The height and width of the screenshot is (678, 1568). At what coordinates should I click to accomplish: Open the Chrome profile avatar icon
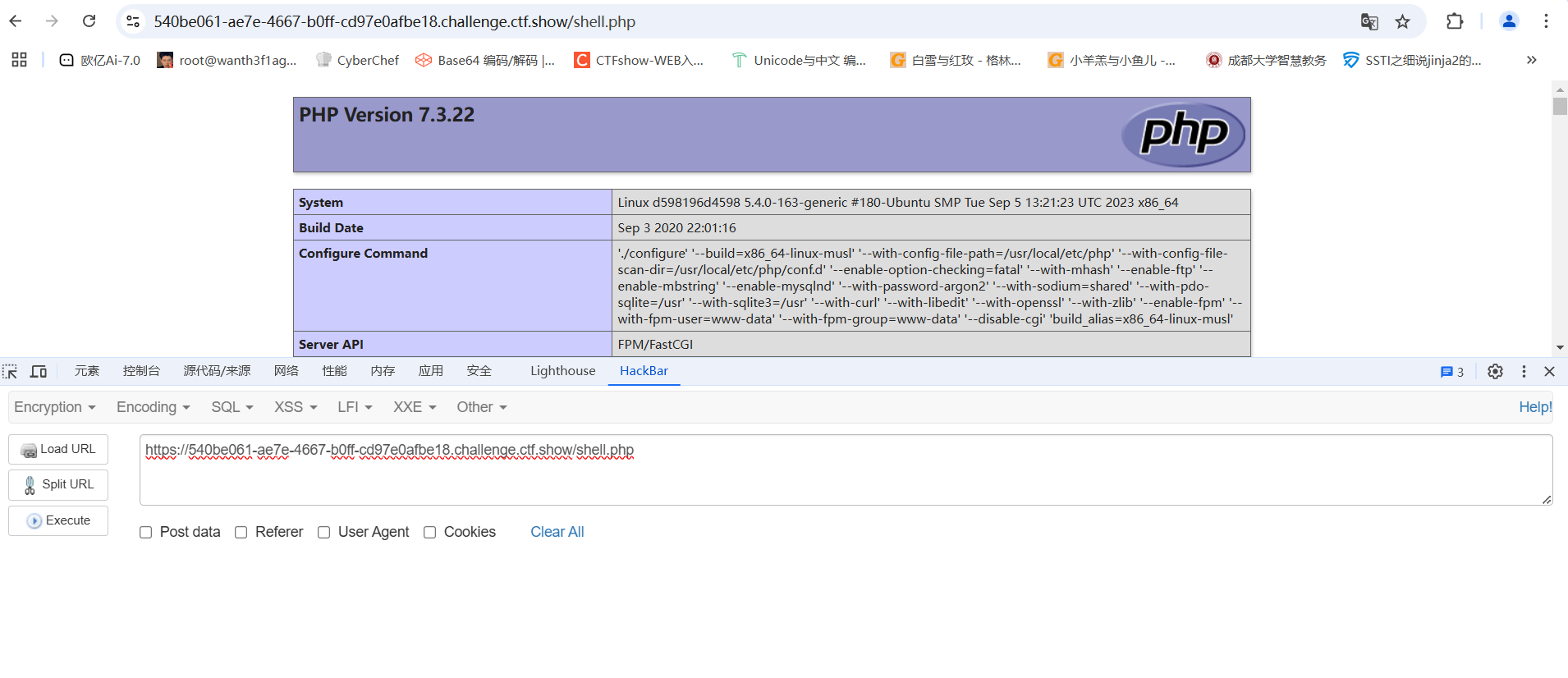(1509, 21)
